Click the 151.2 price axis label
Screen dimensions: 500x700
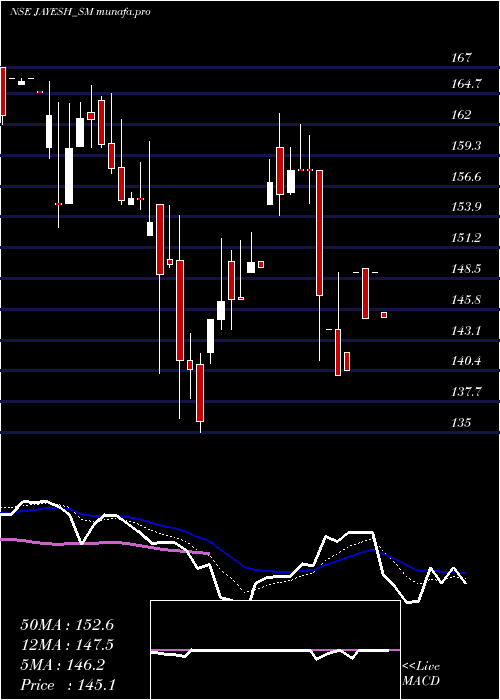coord(466,238)
